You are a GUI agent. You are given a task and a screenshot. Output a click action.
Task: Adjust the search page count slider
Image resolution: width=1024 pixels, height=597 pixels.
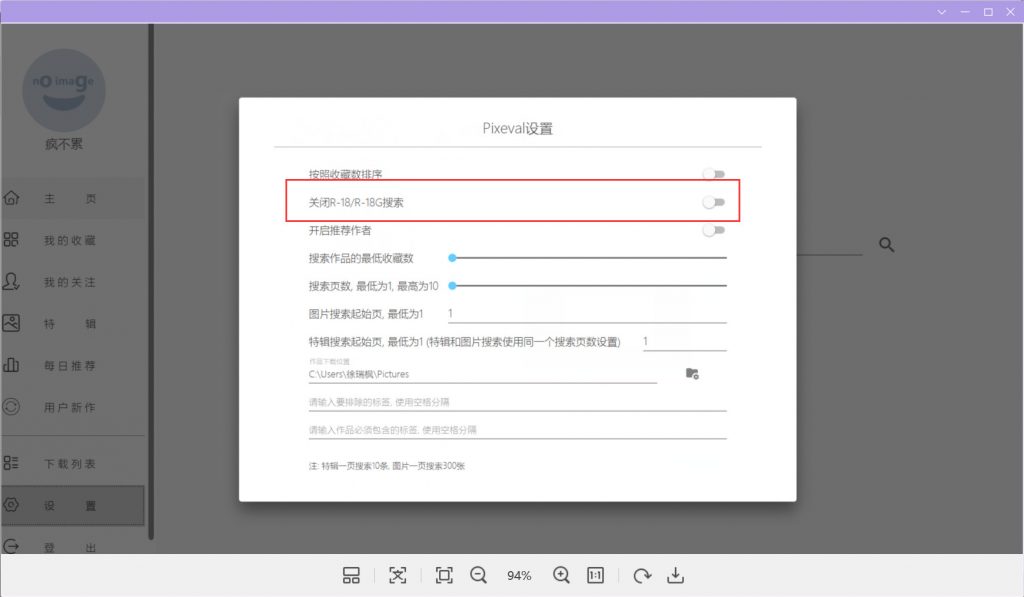click(x=588, y=285)
